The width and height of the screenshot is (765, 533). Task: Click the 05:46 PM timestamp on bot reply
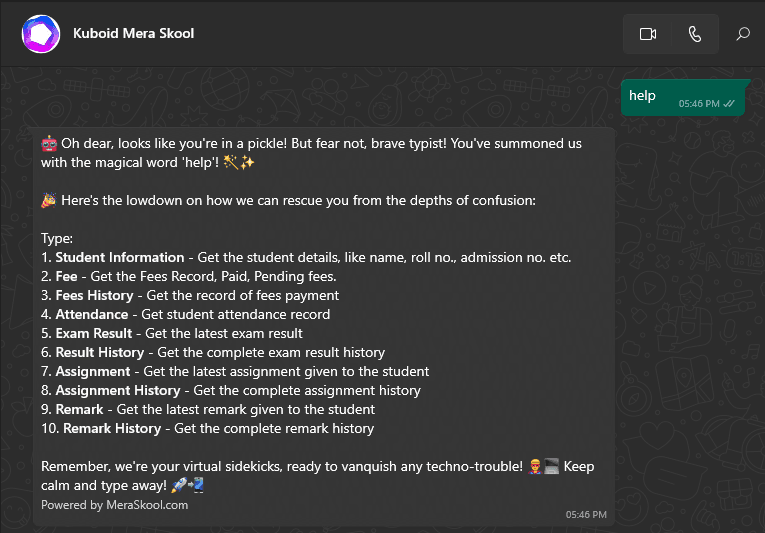585,515
